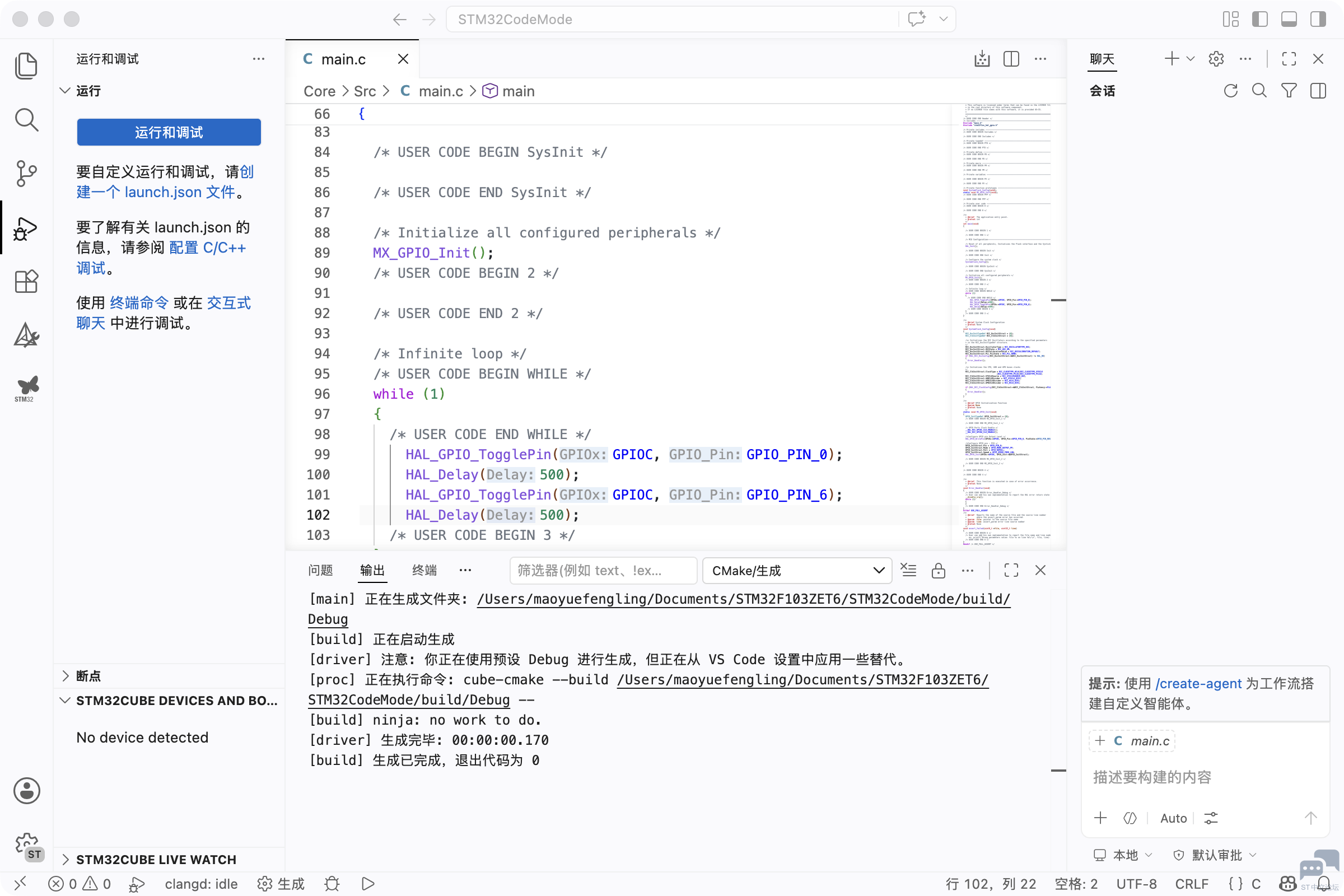
Task: Open the CMake view in activity bar
Action: pos(26,335)
